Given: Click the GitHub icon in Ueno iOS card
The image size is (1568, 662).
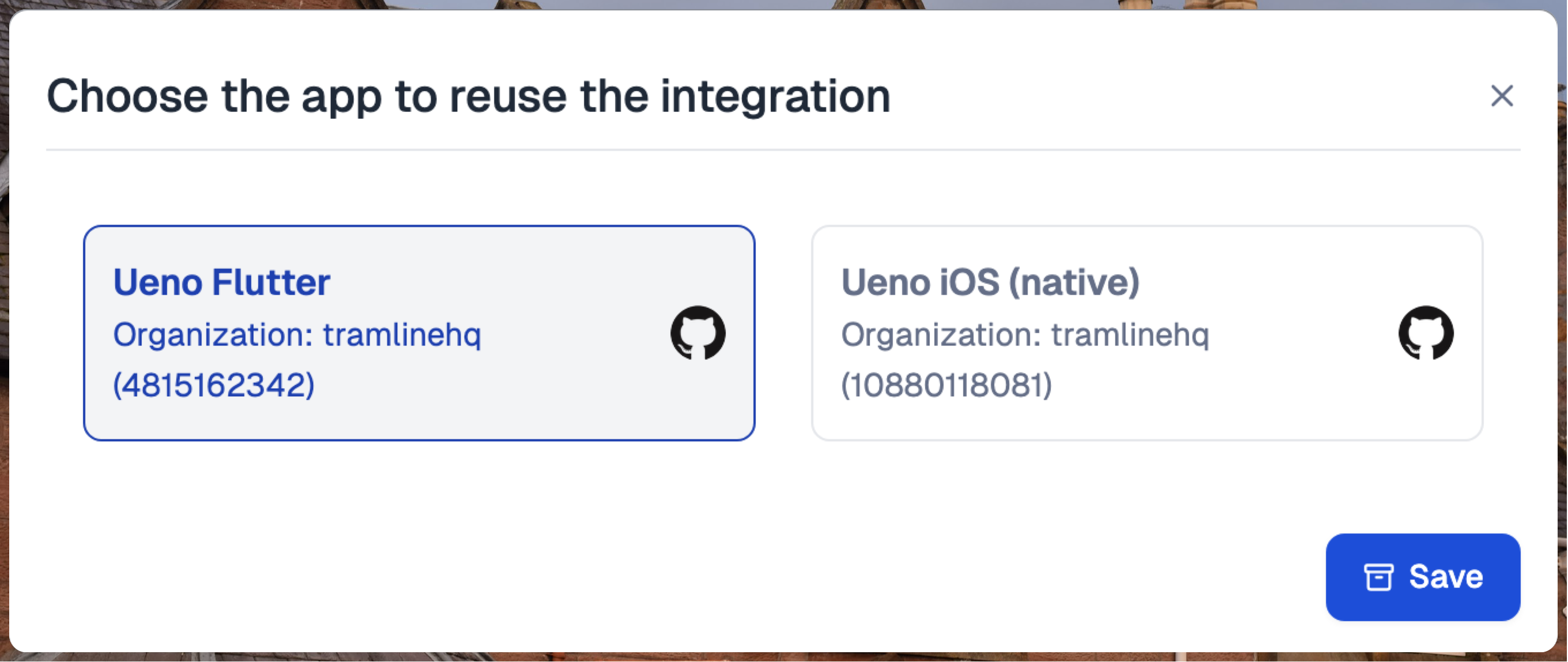Looking at the screenshot, I should click(x=1426, y=333).
